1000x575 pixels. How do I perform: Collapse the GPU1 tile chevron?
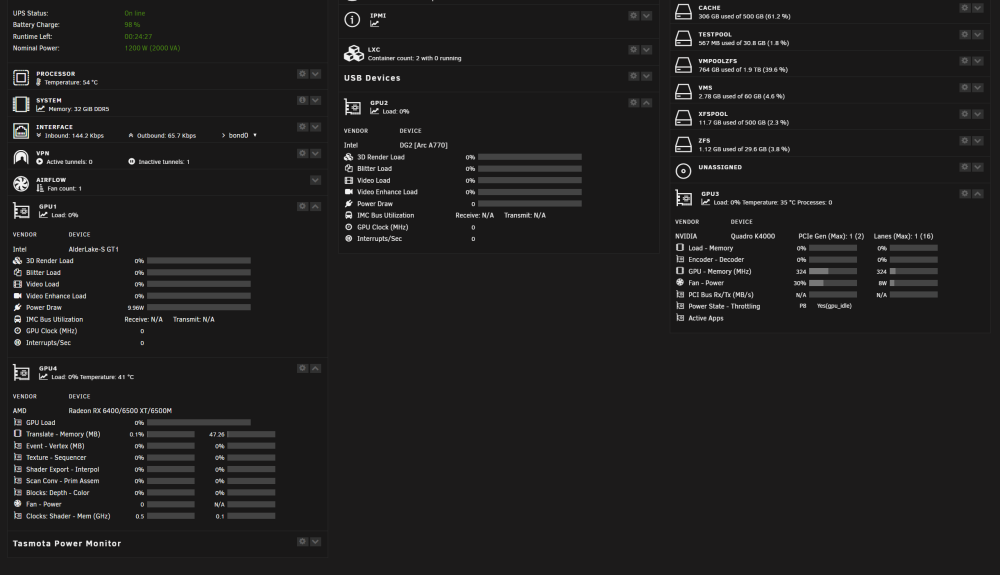[315, 207]
